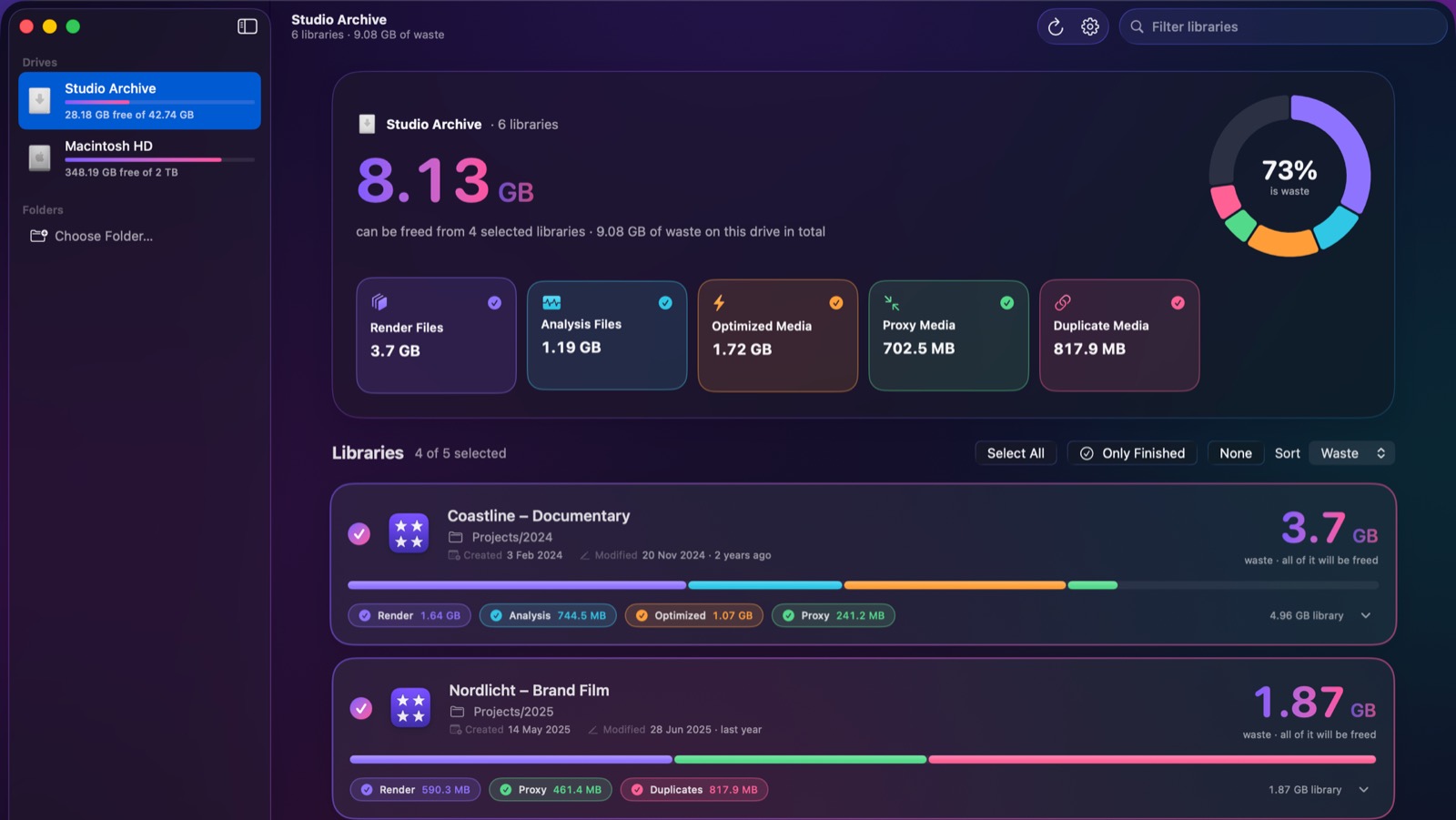Image resolution: width=1456 pixels, height=820 pixels.
Task: Click the Only Finished button
Action: (x=1132, y=453)
